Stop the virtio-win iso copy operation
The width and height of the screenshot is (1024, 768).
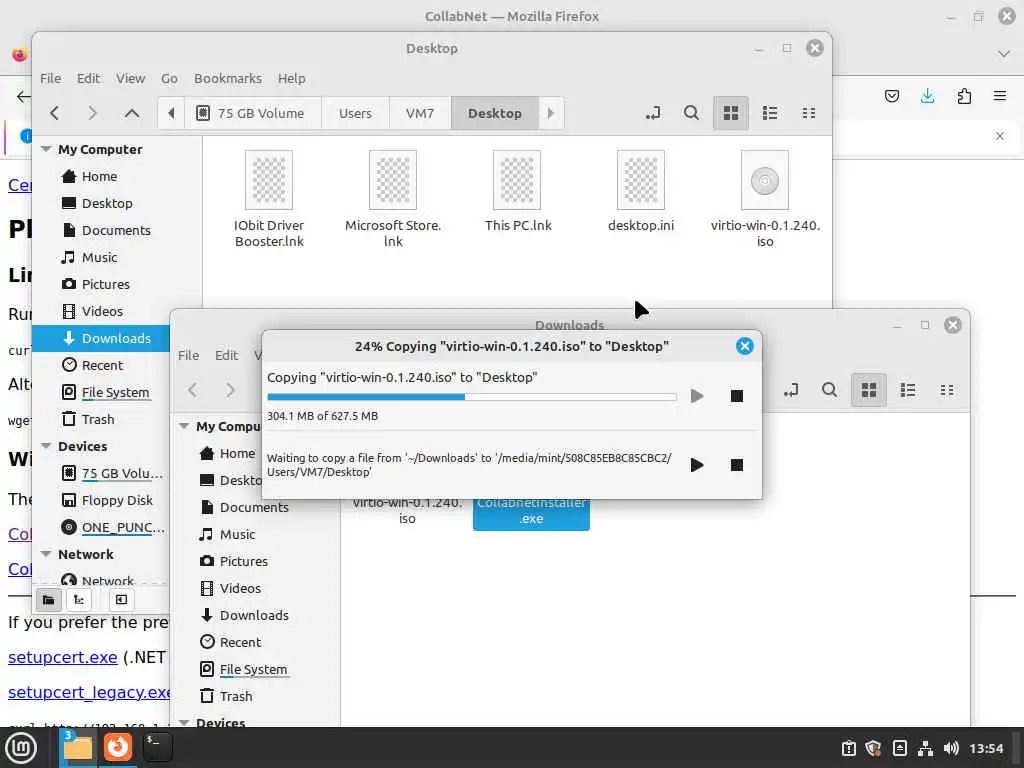(737, 396)
